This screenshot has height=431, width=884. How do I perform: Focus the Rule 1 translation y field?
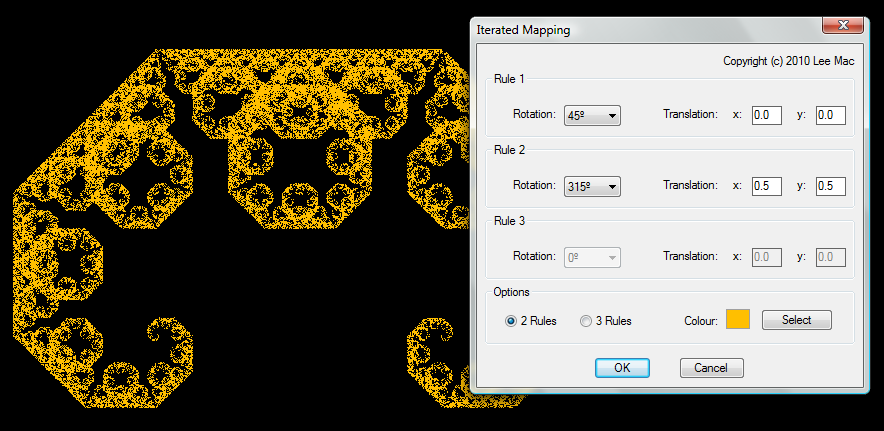[x=830, y=115]
